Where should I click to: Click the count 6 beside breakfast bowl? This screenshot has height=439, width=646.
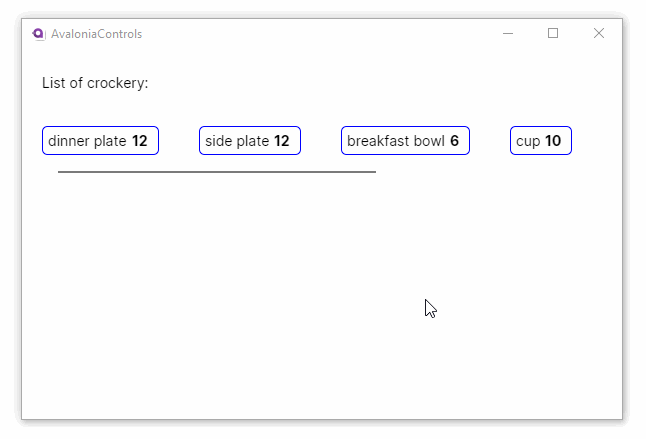tap(454, 141)
